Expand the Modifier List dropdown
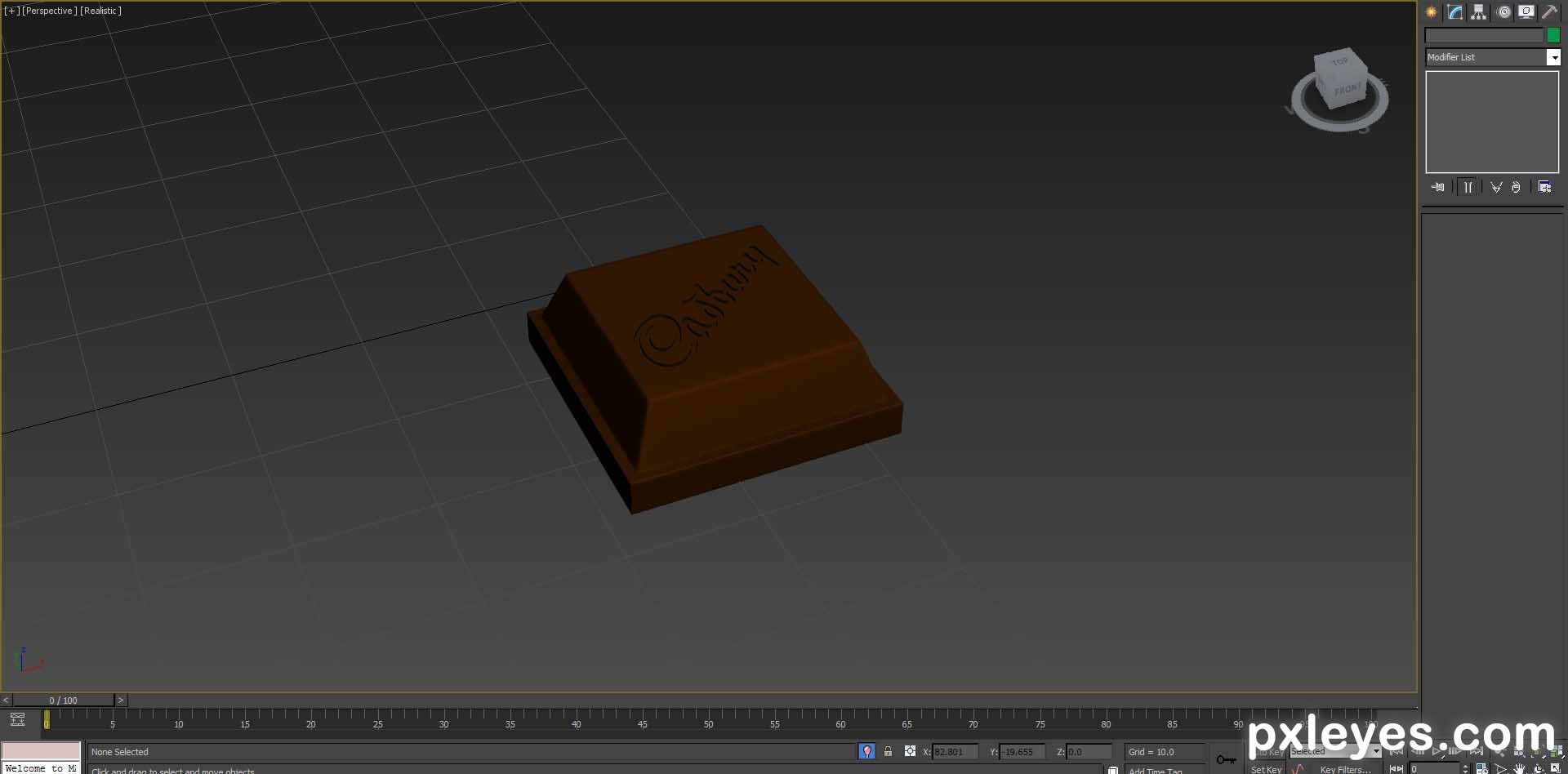Screen dimensions: 1568x774 [x=1553, y=57]
